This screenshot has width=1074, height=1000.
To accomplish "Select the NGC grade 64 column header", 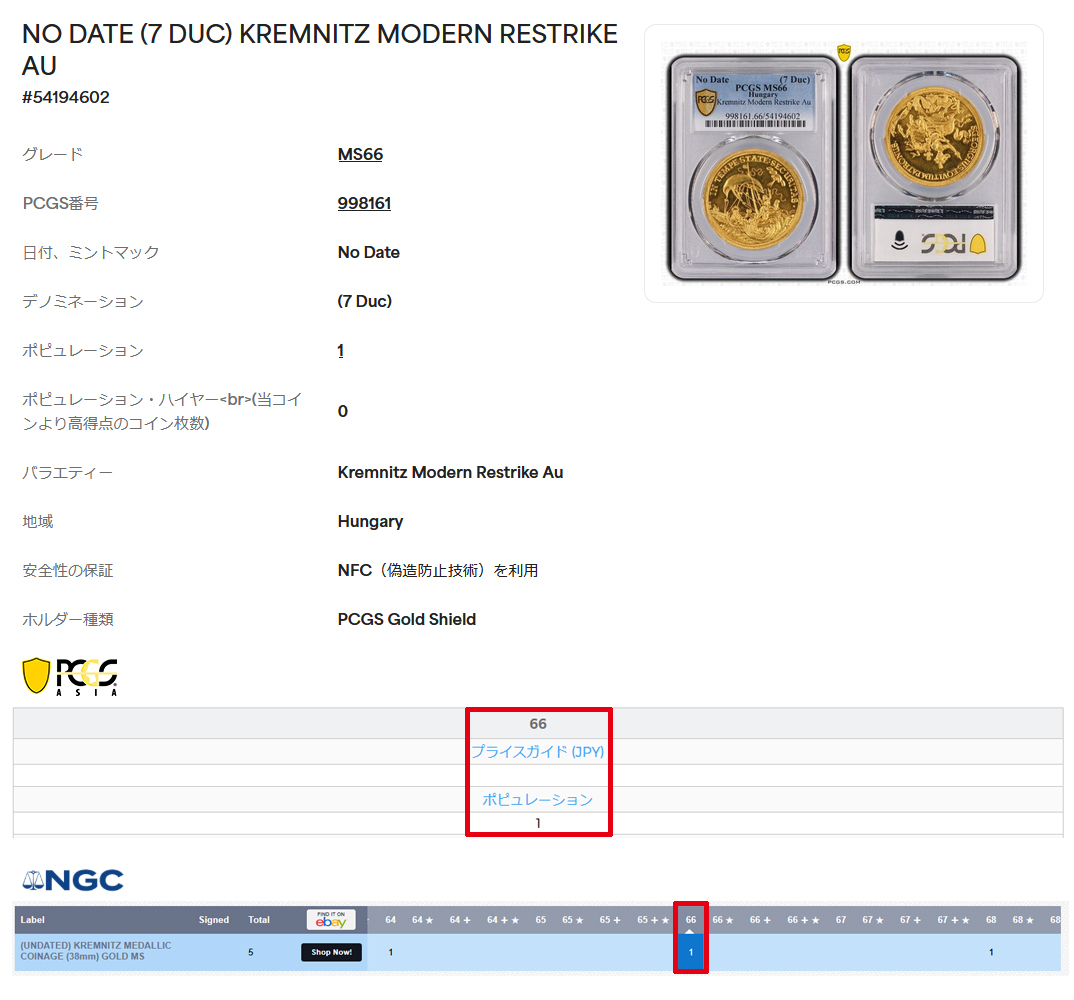I will tap(390, 920).
